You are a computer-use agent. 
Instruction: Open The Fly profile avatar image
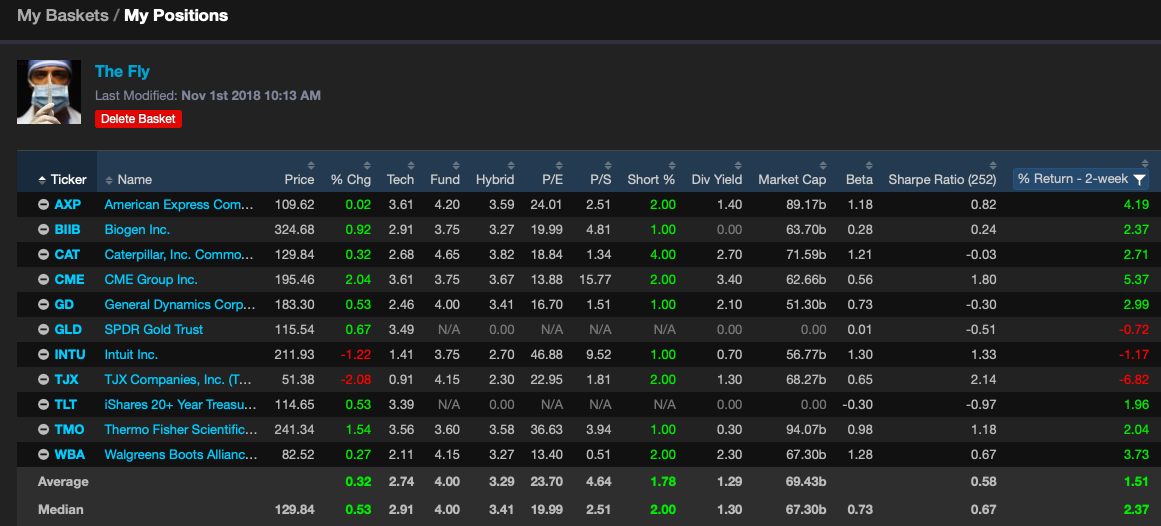(49, 92)
